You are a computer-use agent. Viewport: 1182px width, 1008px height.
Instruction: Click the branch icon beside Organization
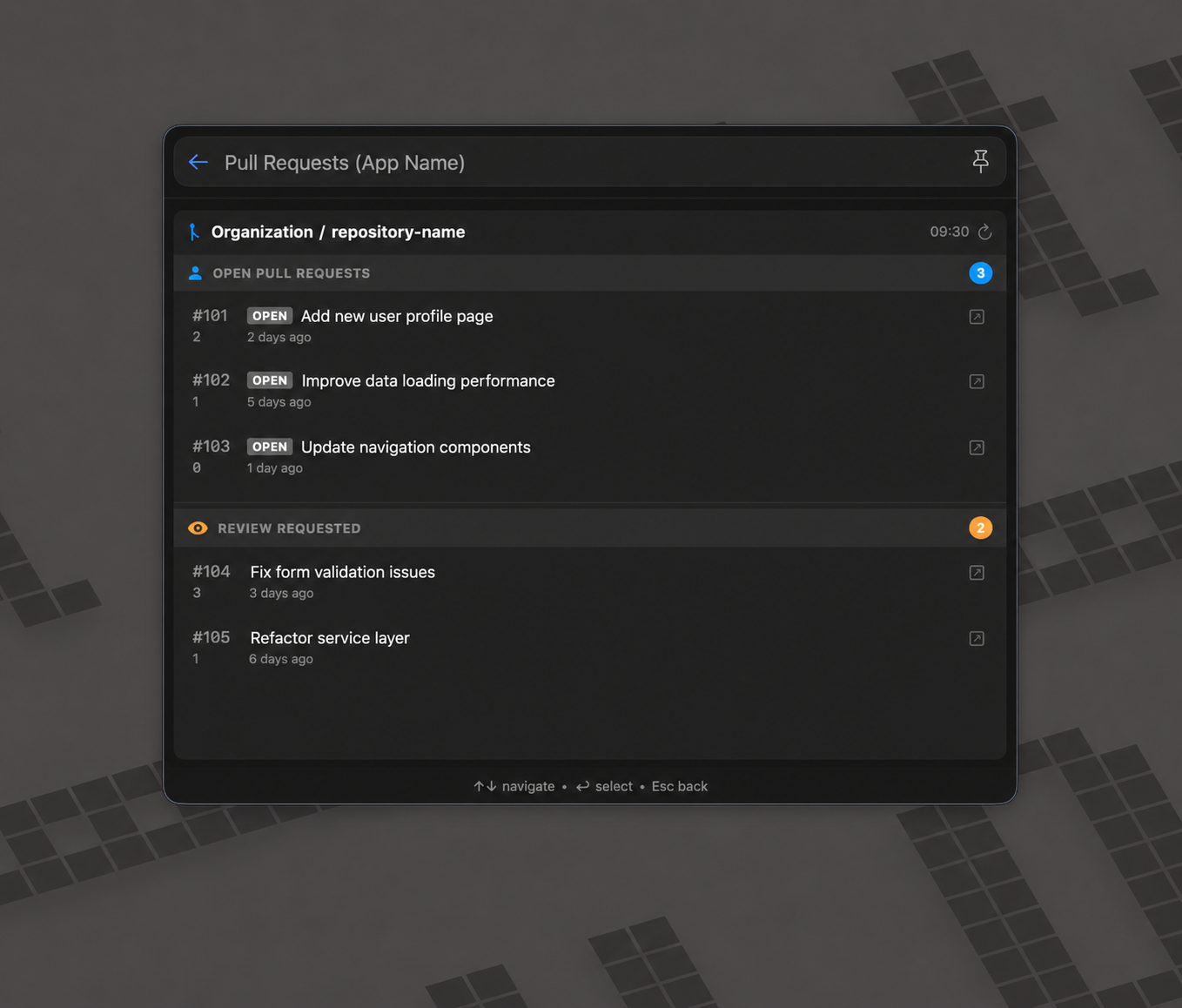click(194, 232)
